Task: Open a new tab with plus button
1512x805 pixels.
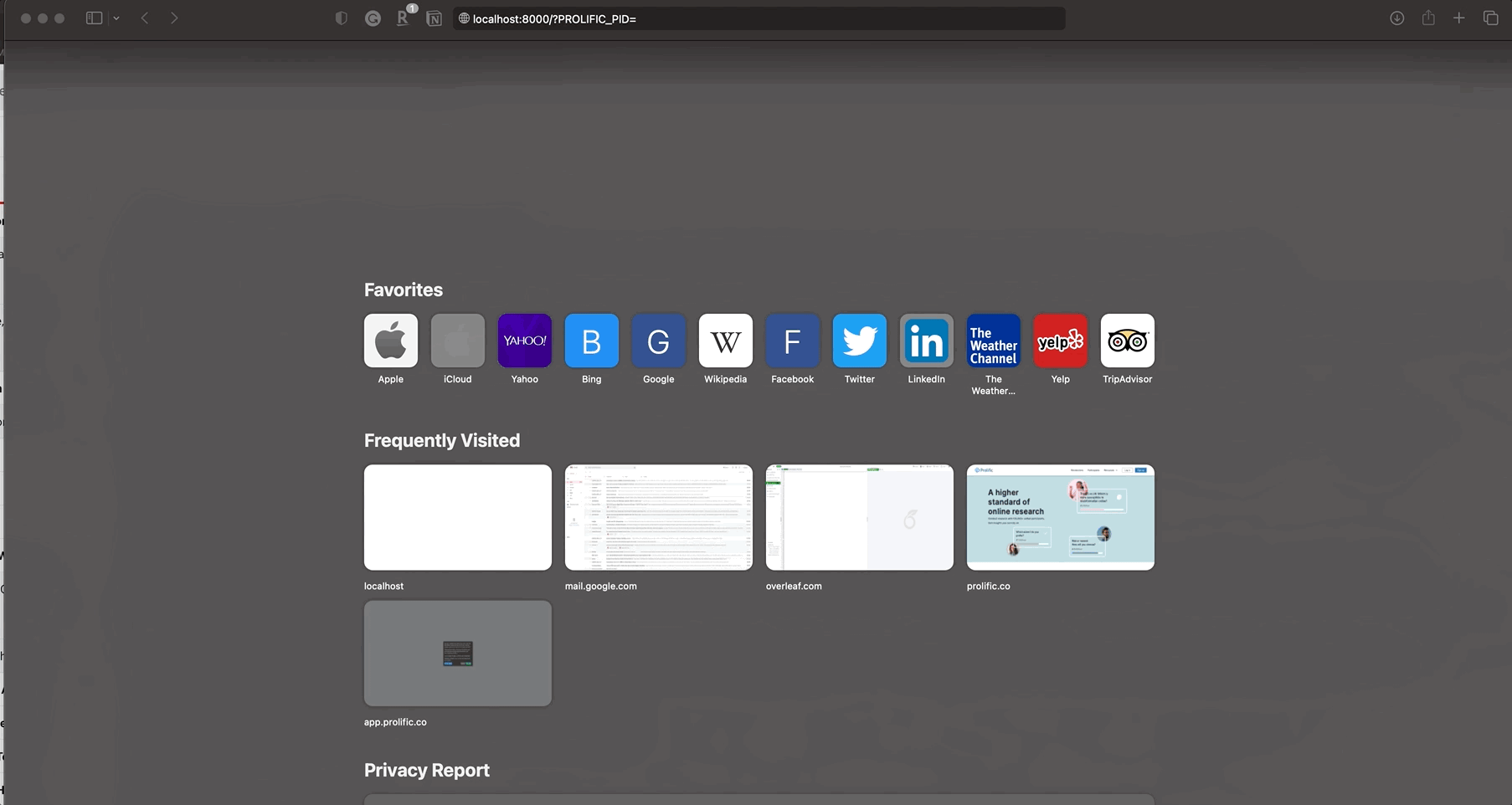Action: pyautogui.click(x=1458, y=18)
